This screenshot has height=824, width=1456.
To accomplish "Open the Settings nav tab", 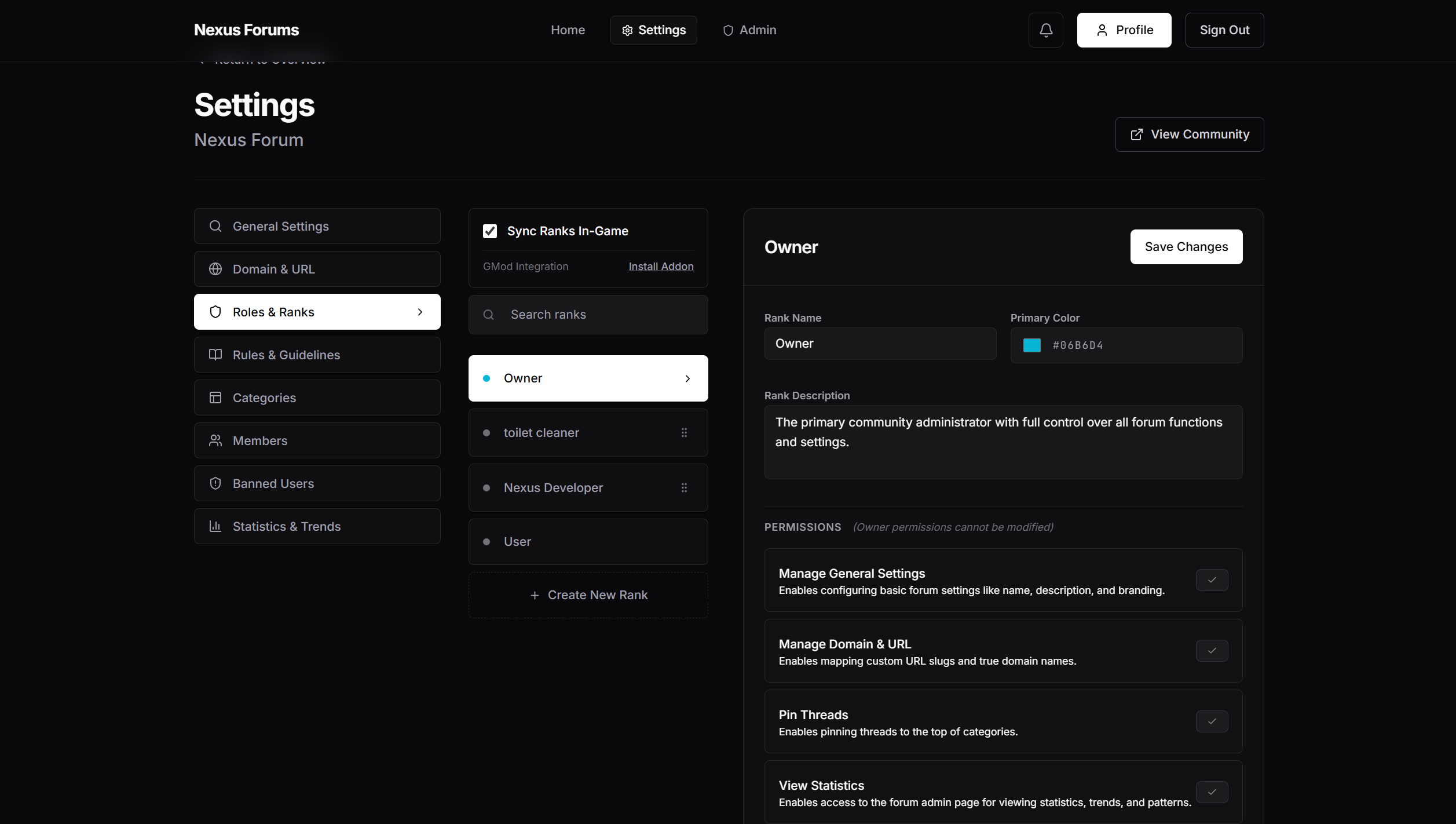I will tap(653, 30).
